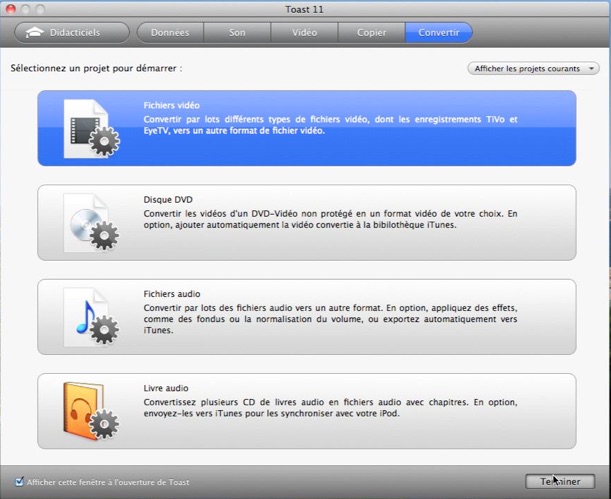Switch to the Données tab
Viewport: 611px width, 499px height.
coord(170,32)
